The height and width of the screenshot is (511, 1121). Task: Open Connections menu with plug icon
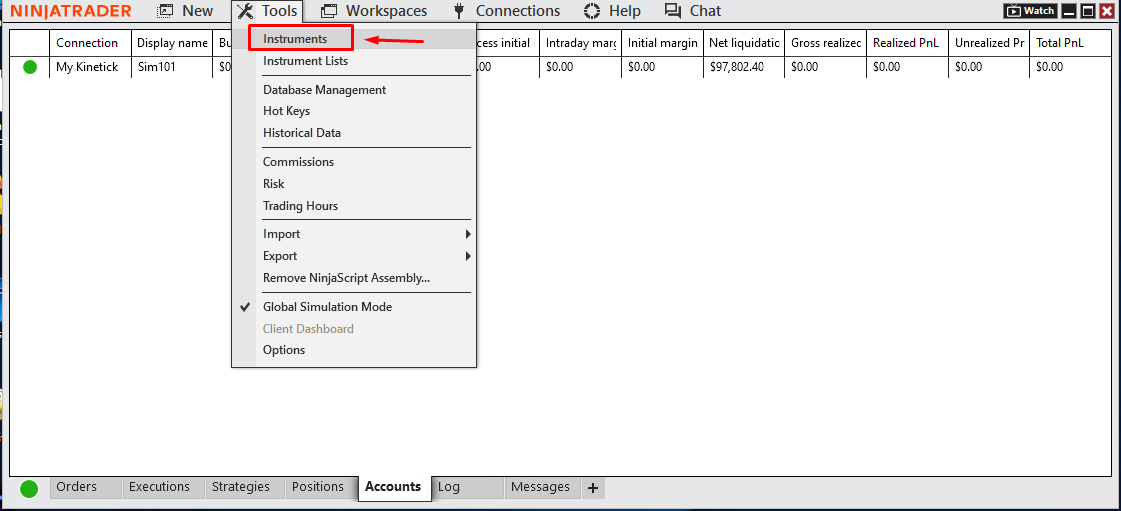[506, 11]
